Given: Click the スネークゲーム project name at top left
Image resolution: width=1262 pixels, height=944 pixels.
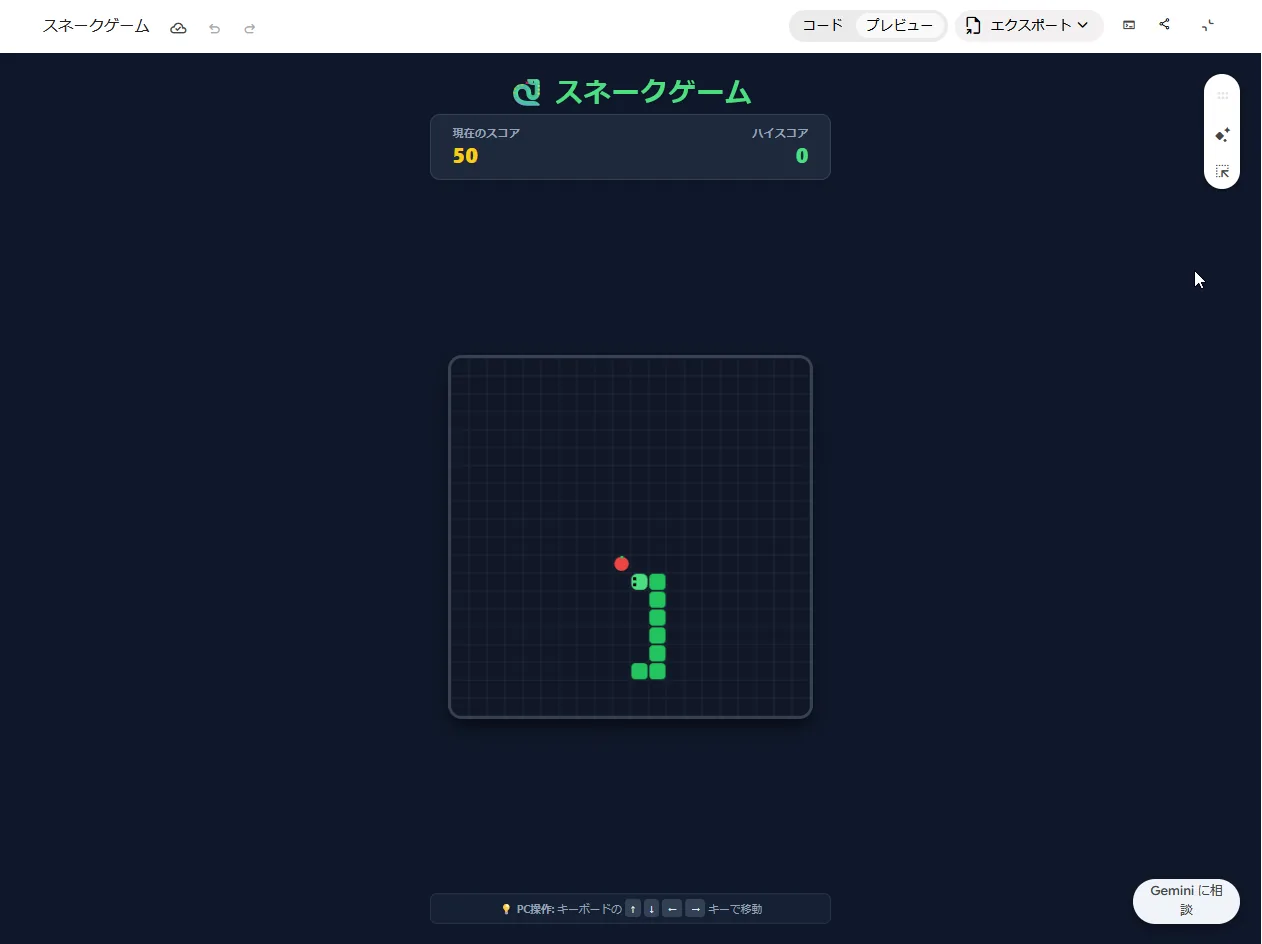Looking at the screenshot, I should coord(96,27).
